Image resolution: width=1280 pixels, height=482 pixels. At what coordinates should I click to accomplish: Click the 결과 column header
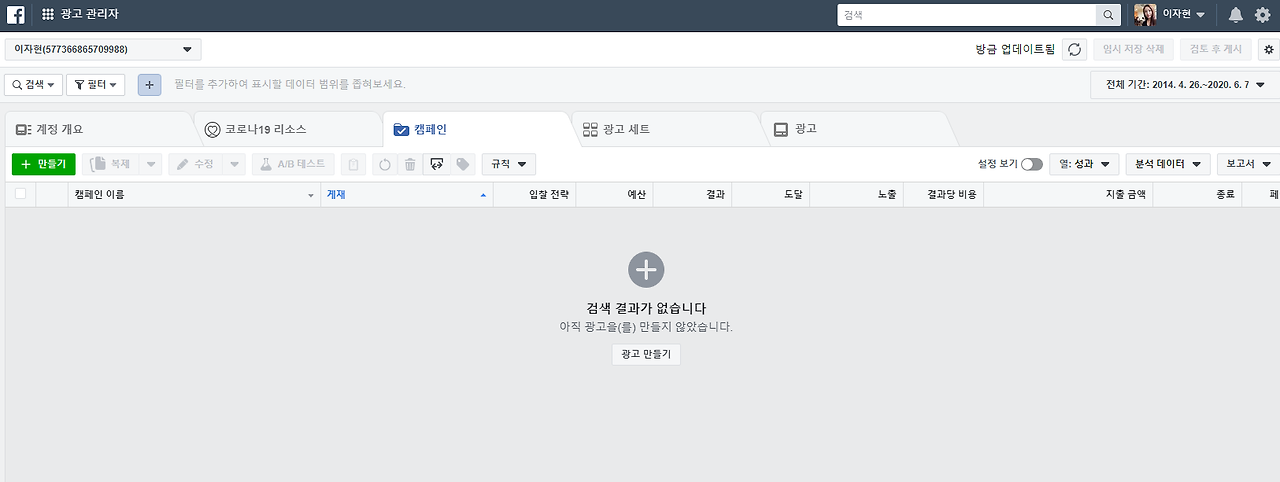pos(693,195)
